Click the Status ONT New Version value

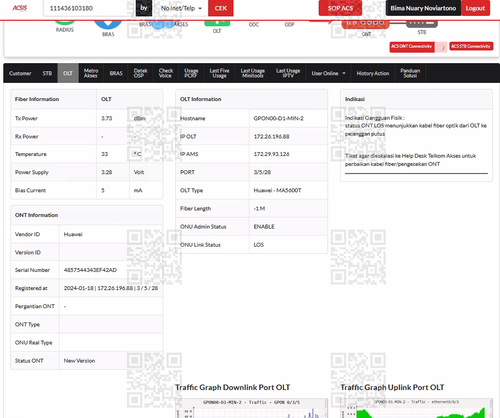pyautogui.click(x=79, y=361)
